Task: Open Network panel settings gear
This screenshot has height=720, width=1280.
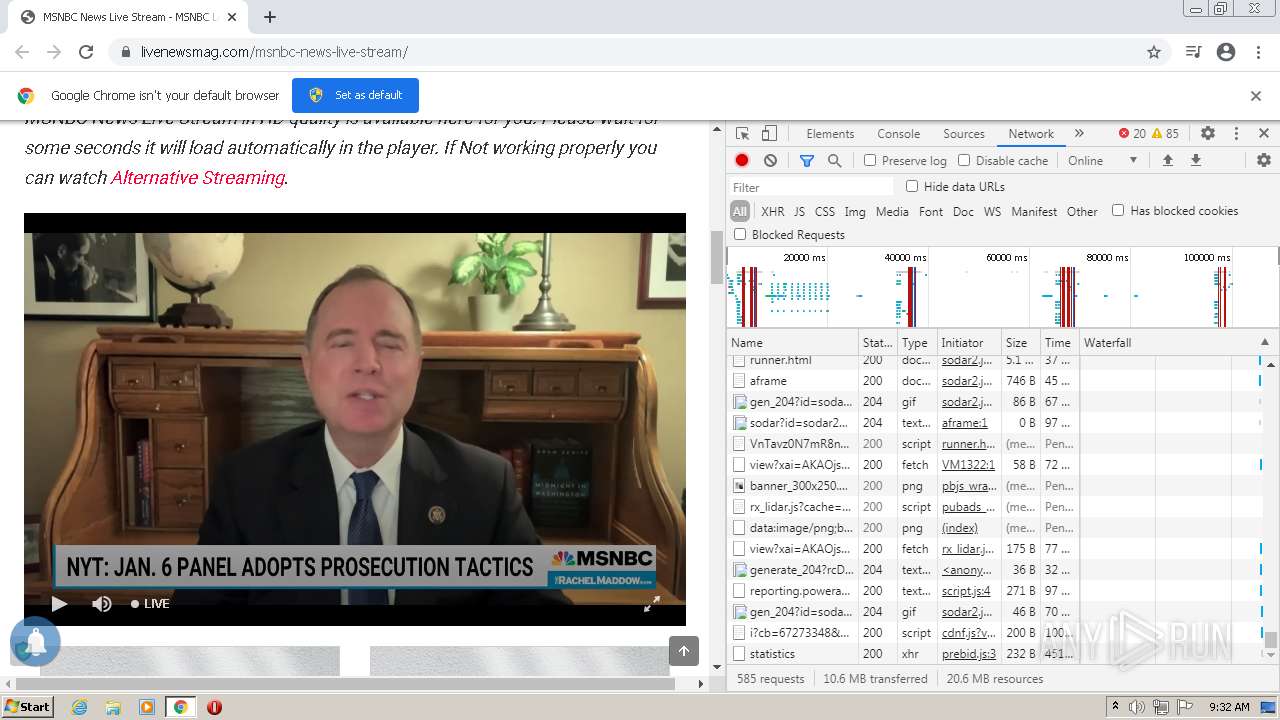Action: tap(1264, 160)
